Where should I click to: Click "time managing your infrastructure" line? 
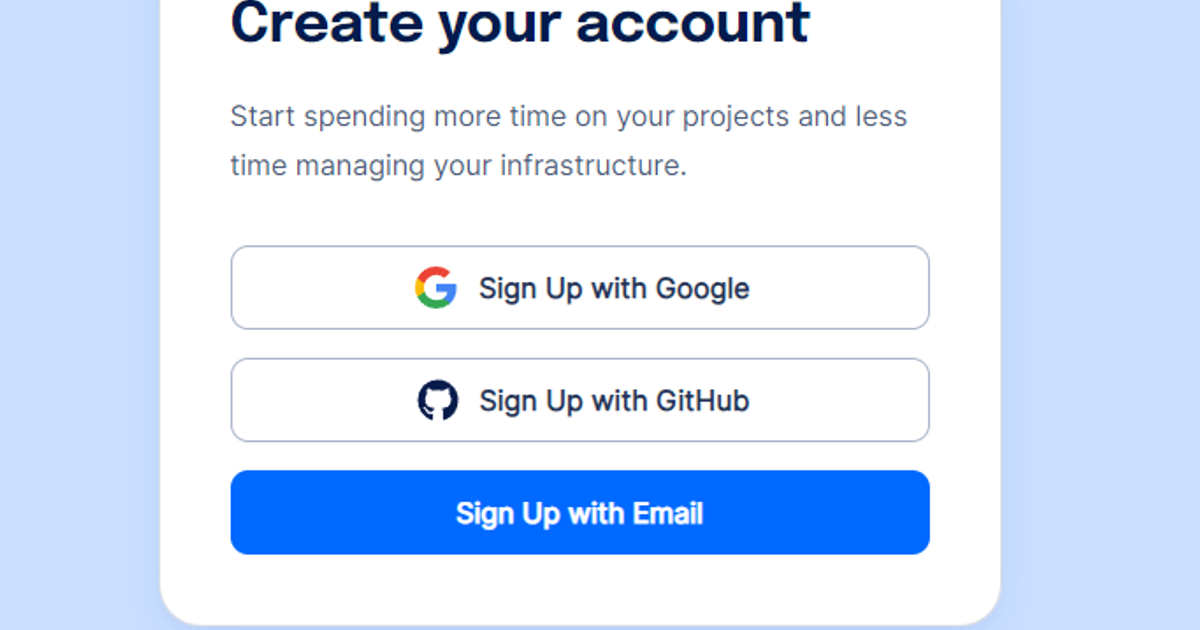coord(459,165)
